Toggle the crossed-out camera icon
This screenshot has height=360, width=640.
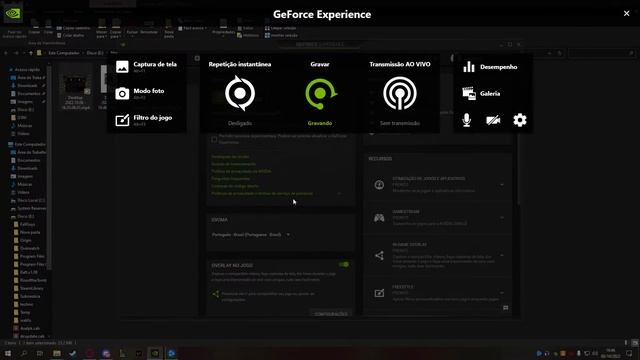493,120
